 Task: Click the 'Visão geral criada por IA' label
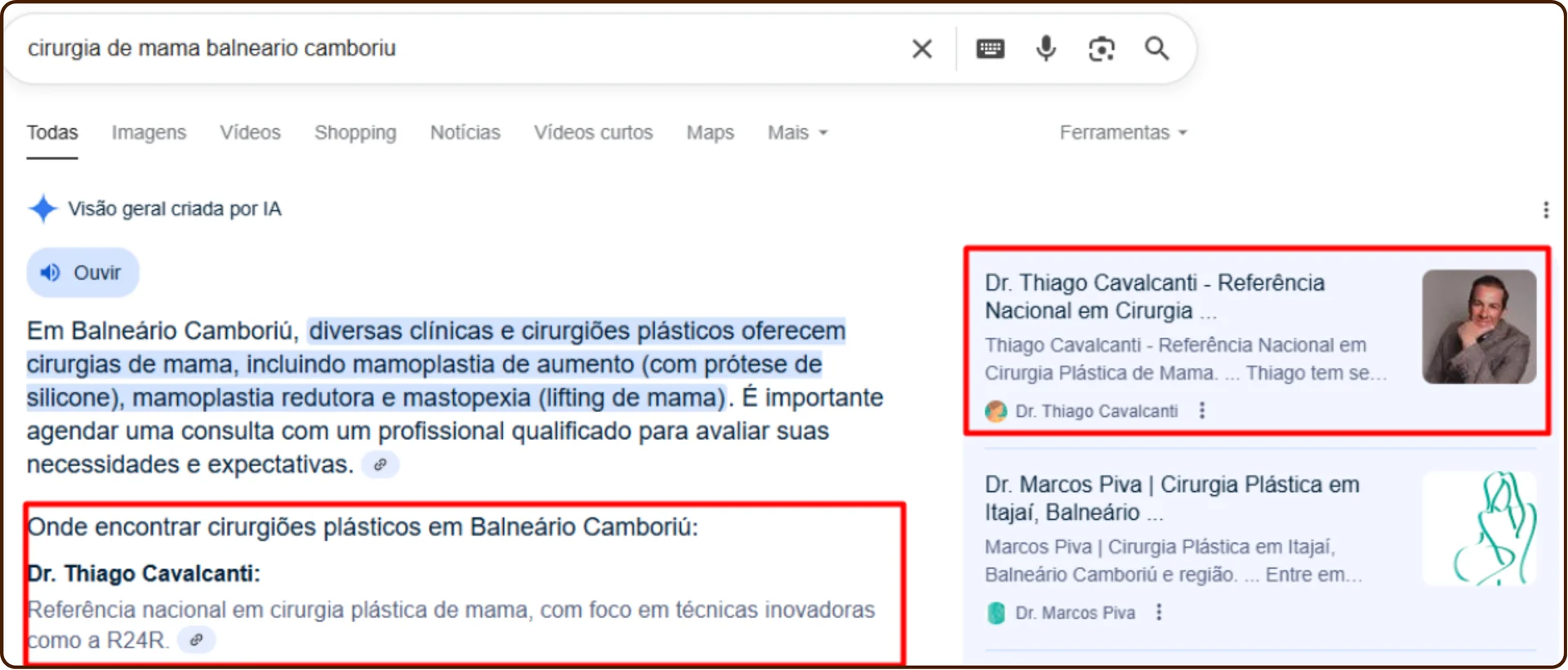click(x=175, y=209)
